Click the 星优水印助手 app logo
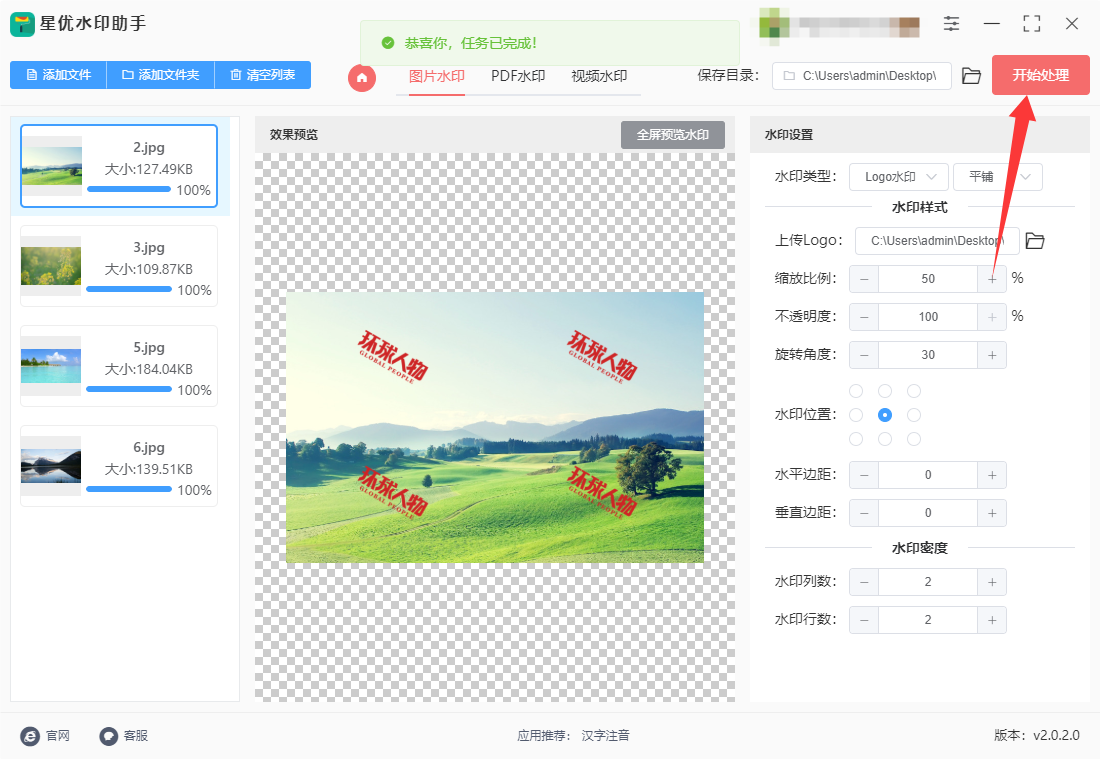The image size is (1100, 760). [22, 24]
